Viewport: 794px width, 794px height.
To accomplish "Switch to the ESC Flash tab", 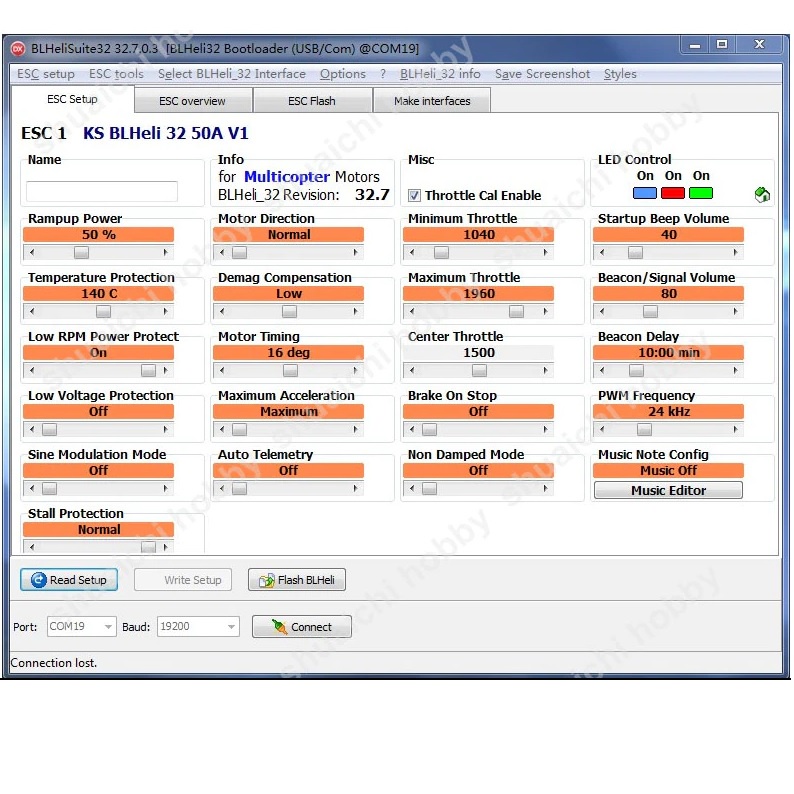I will [x=312, y=101].
